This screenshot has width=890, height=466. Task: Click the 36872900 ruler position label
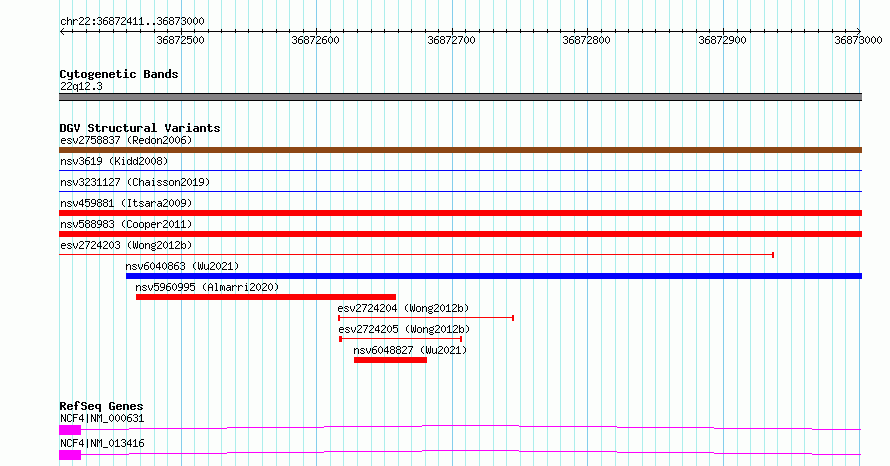(x=723, y=40)
